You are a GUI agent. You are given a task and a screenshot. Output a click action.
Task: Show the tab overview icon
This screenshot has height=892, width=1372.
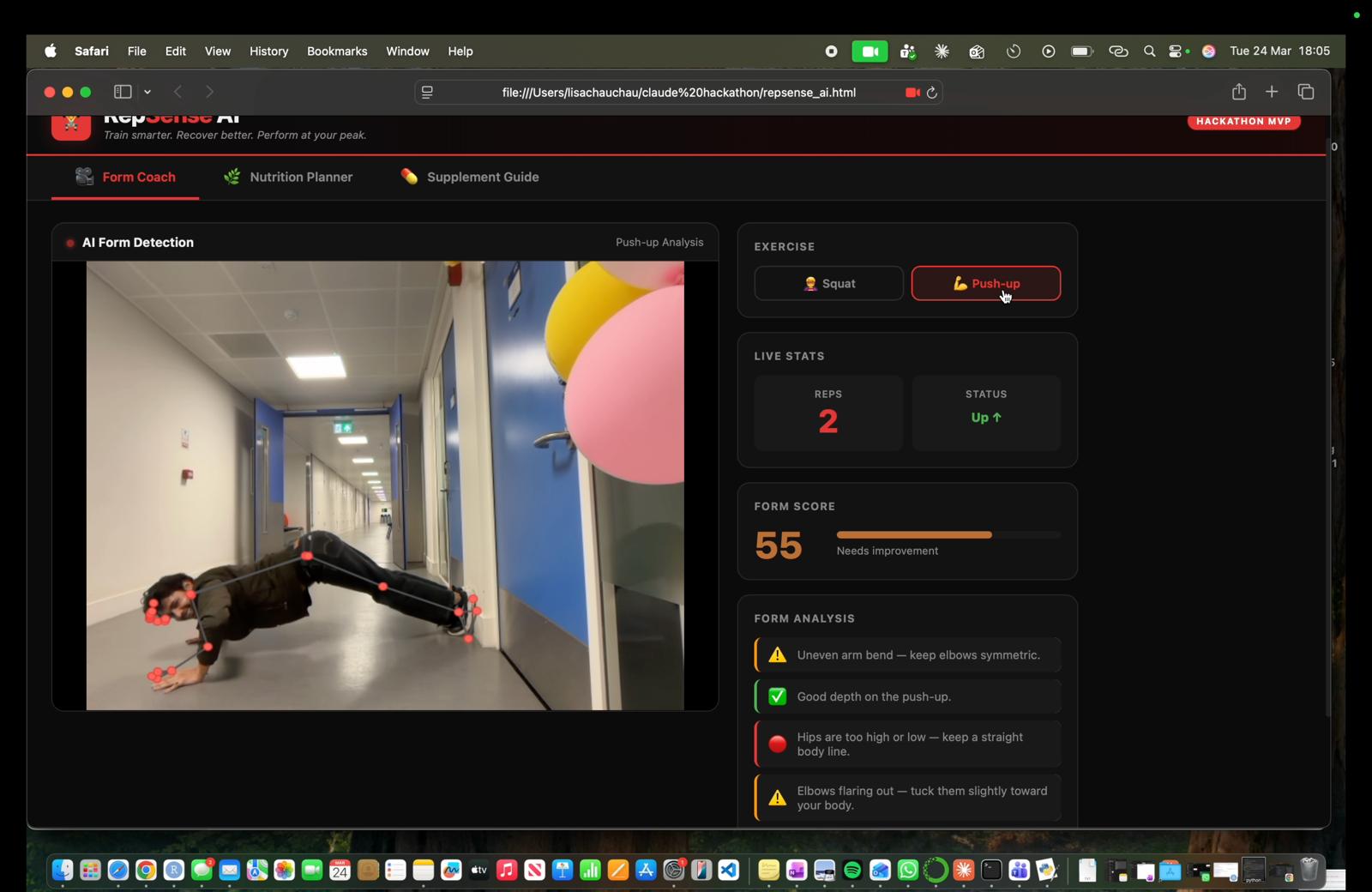[x=1306, y=92]
